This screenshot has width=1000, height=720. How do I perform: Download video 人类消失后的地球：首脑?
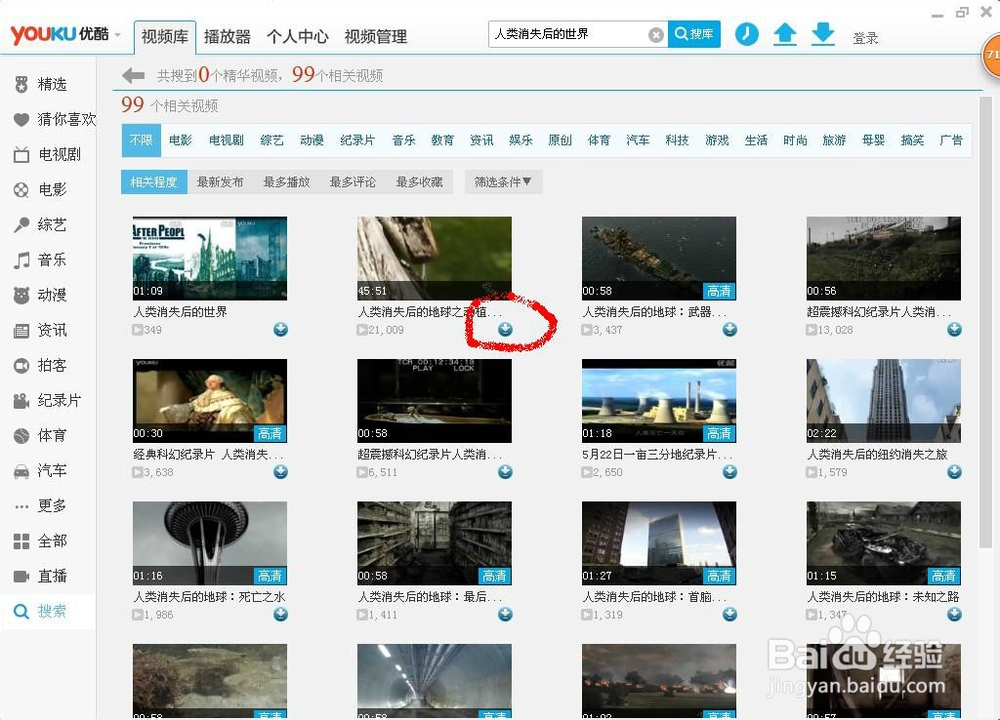tap(730, 614)
